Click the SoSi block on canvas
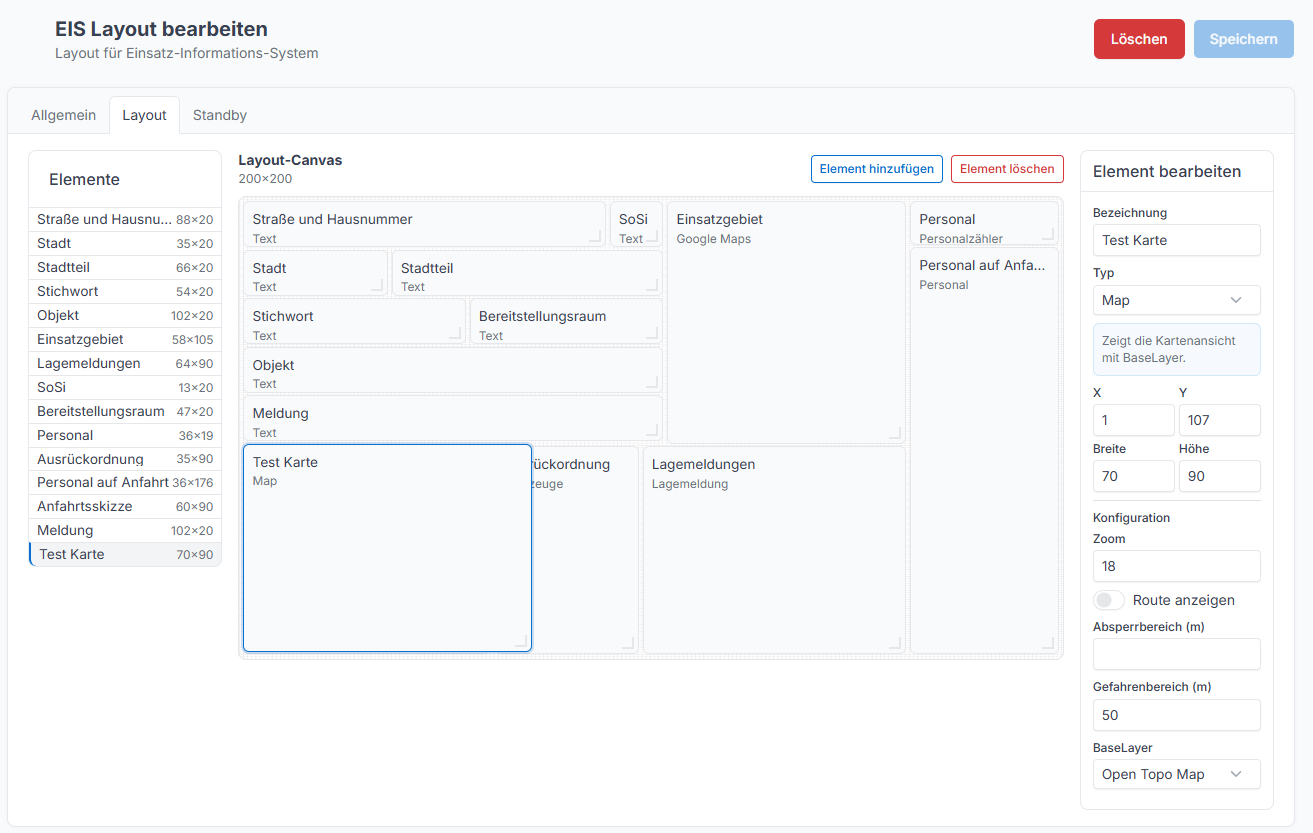This screenshot has width=1313, height=833. pos(636,224)
